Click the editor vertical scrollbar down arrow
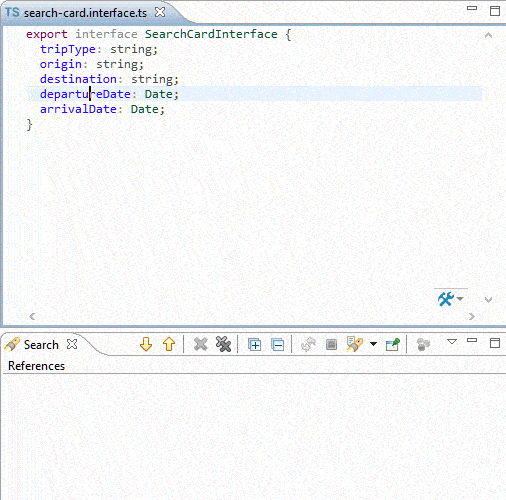506x500 pixels. [x=488, y=300]
